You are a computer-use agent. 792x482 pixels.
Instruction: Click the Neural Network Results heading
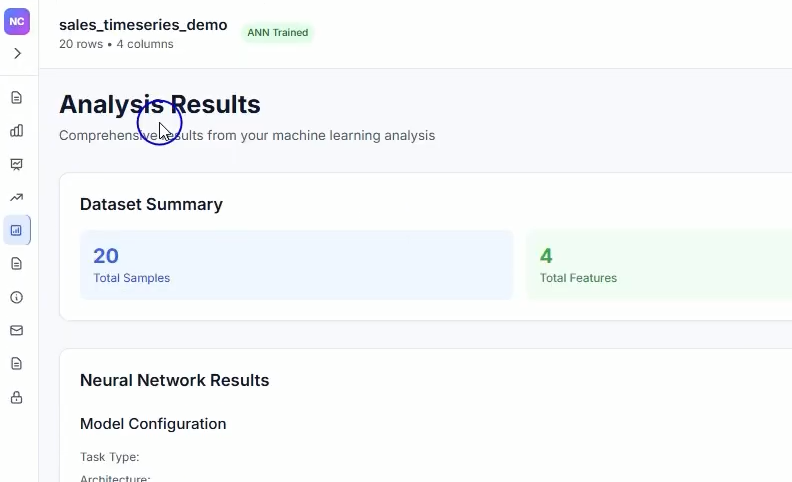pyautogui.click(x=174, y=380)
